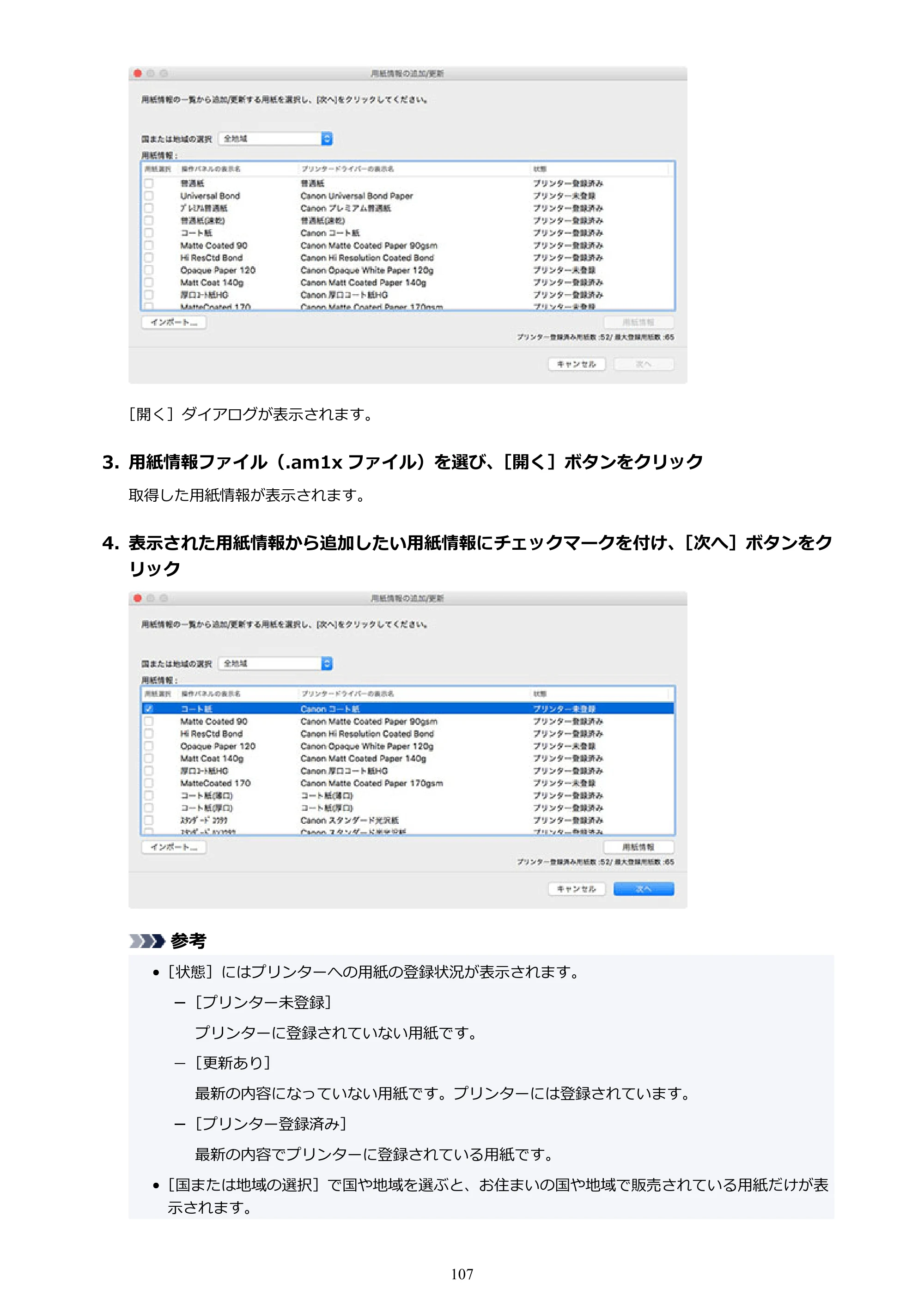Click the blue 次へ button

pyautogui.click(x=643, y=888)
